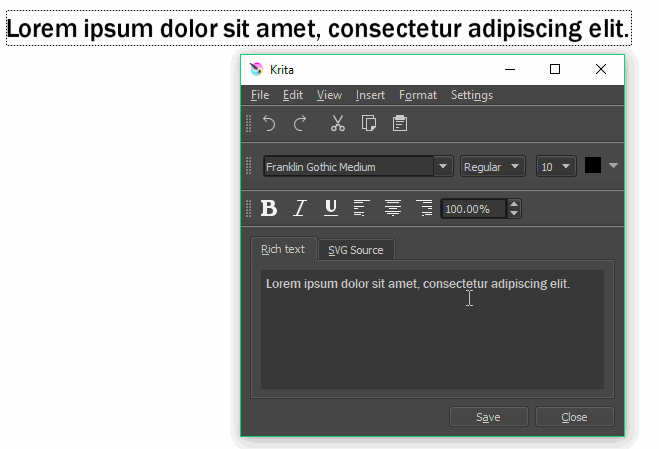The width and height of the screenshot is (659, 449).
Task: Click the Save button
Action: tap(488, 417)
